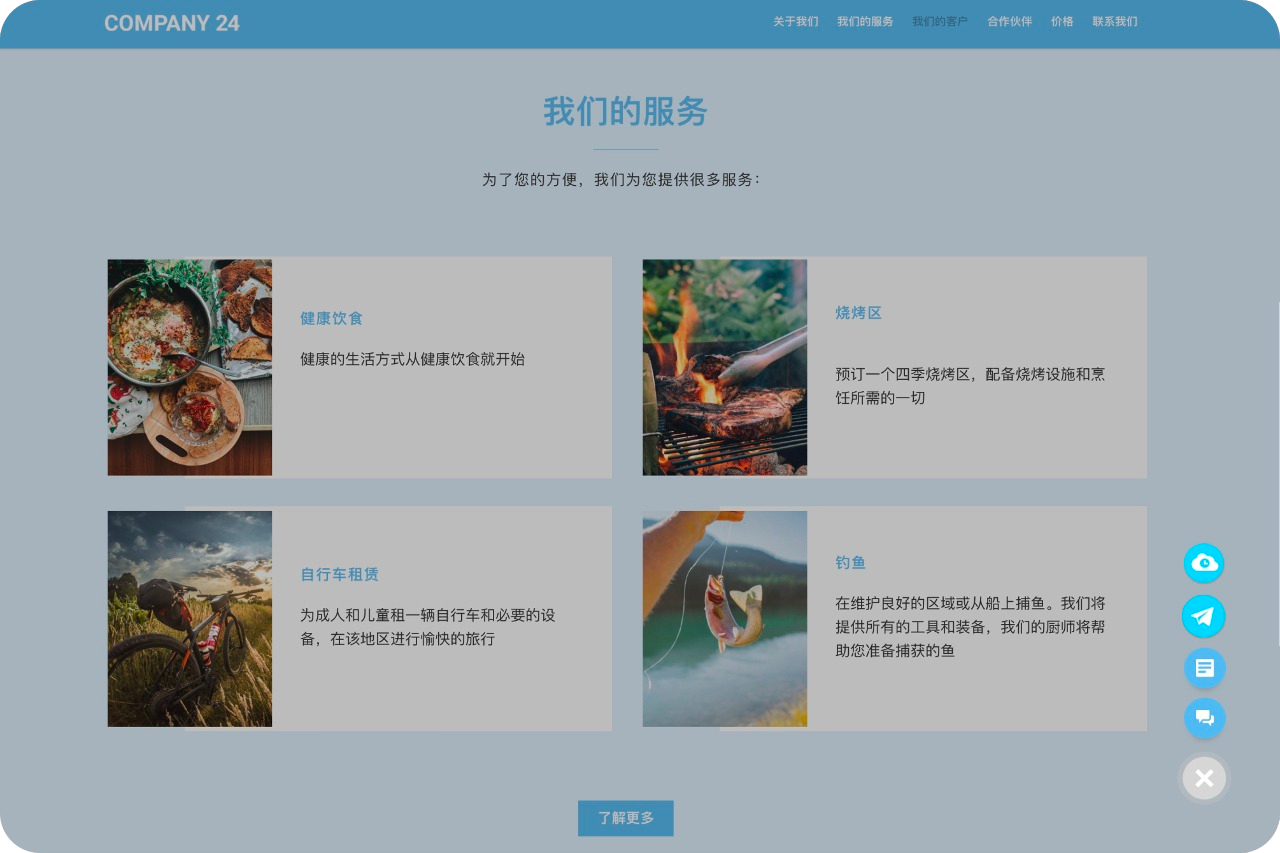This screenshot has width=1280, height=853.
Task: Click the form note floating icon
Action: click(1204, 668)
